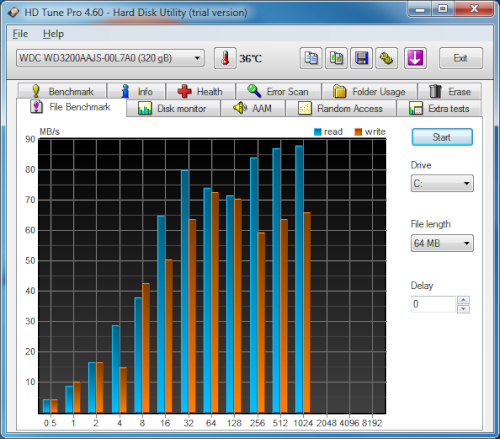Select the File Benchmark tab
This screenshot has height=439, width=500.
coord(71,107)
